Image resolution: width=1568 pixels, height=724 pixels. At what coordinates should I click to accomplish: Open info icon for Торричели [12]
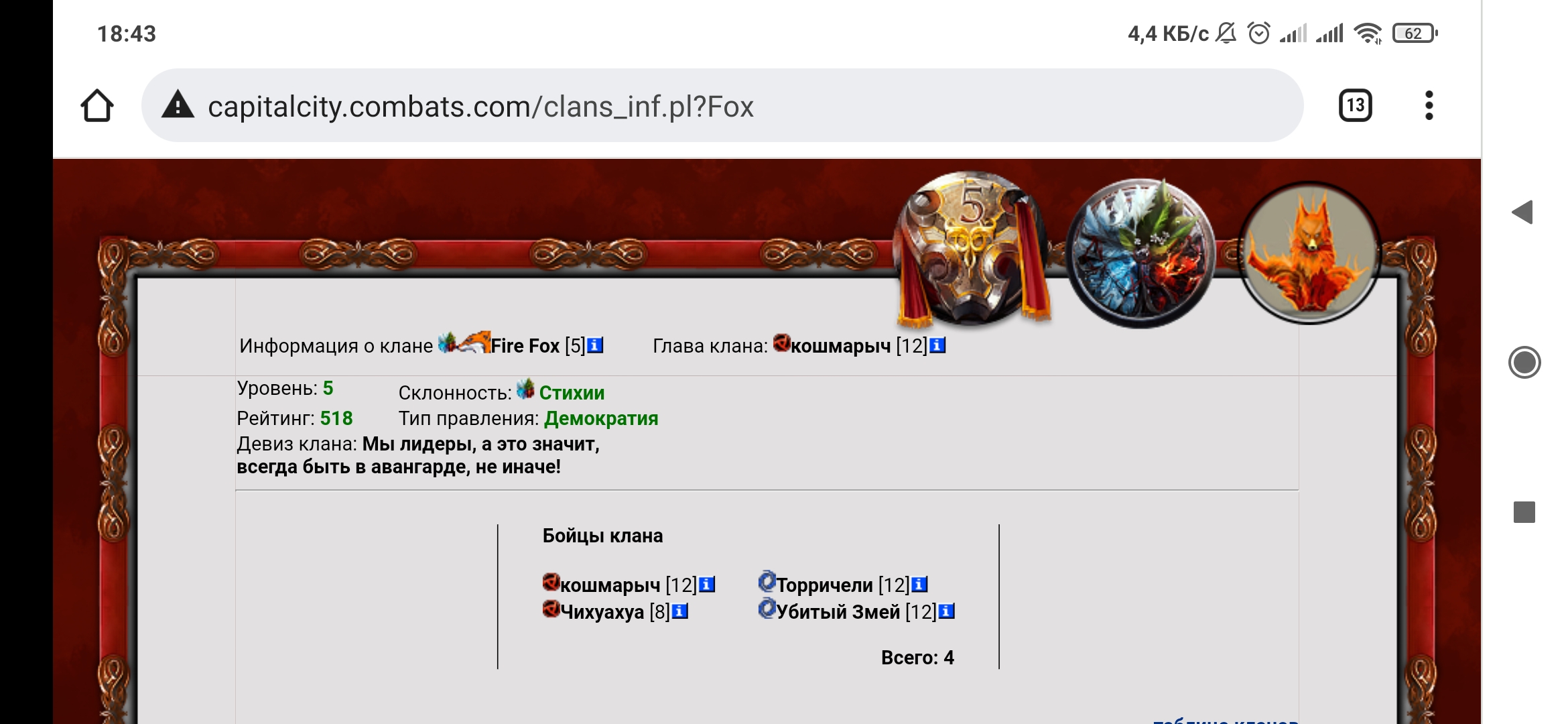(919, 585)
